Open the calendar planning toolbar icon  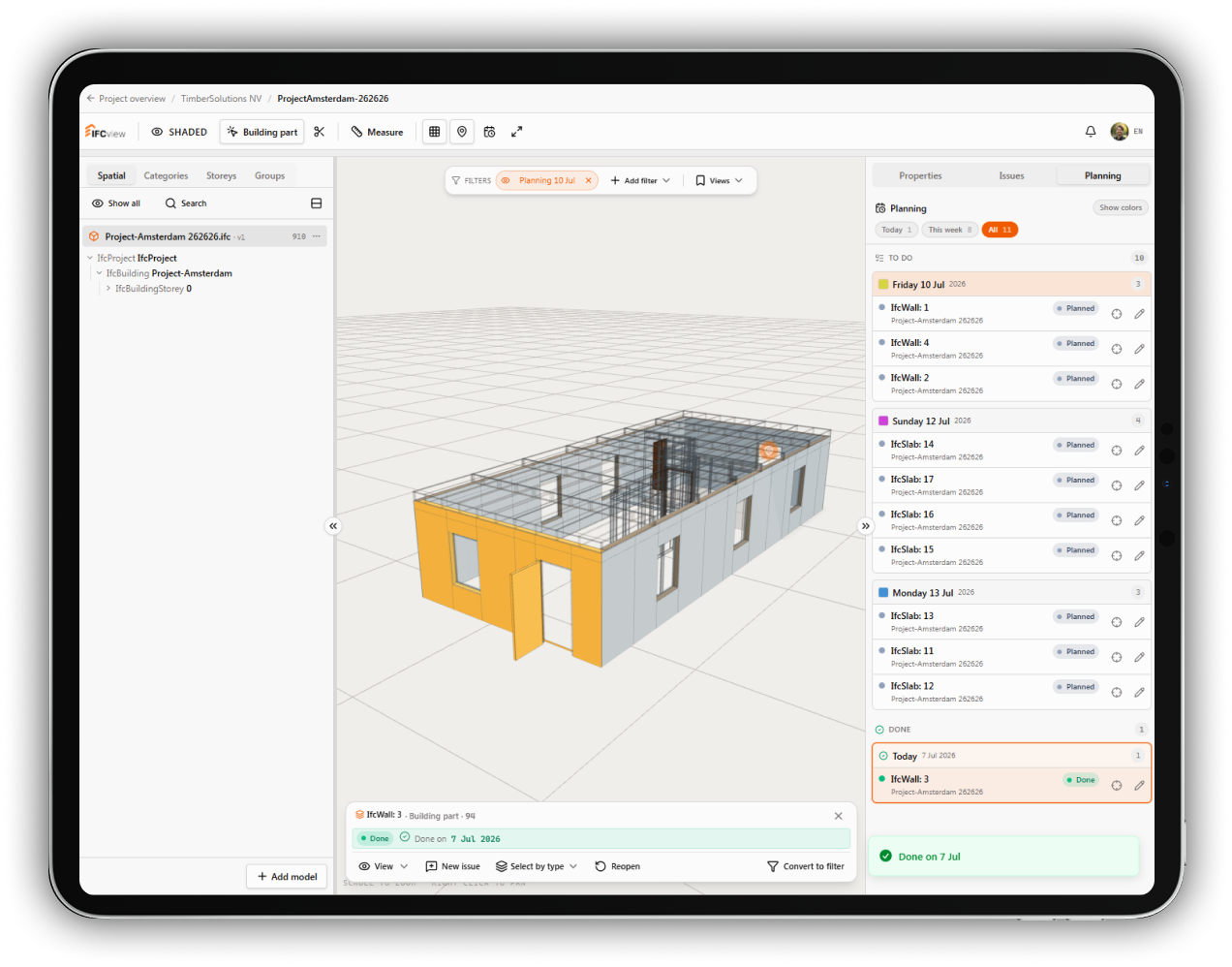pos(489,132)
